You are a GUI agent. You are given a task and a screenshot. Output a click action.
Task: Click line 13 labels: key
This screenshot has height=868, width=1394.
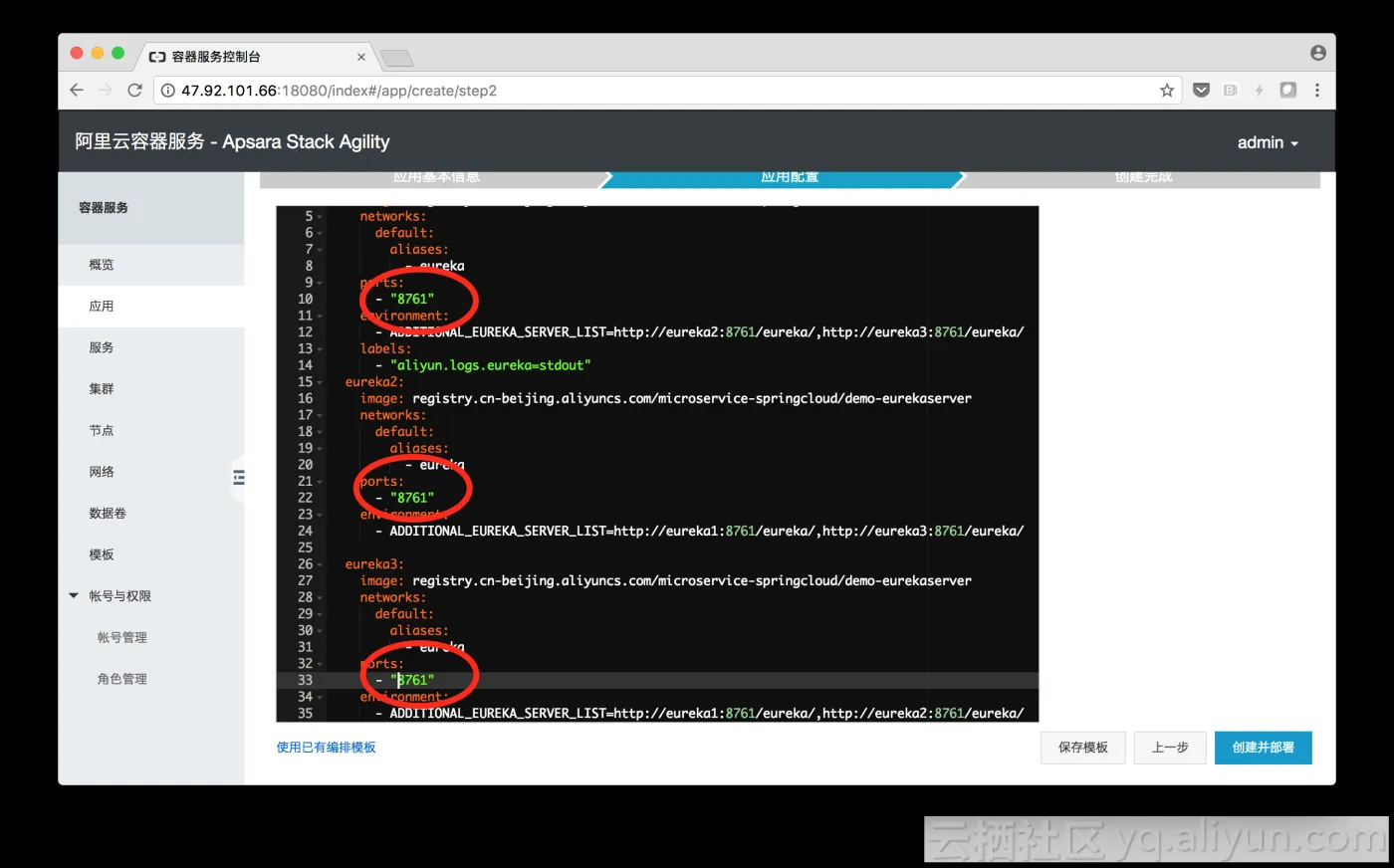click(385, 349)
